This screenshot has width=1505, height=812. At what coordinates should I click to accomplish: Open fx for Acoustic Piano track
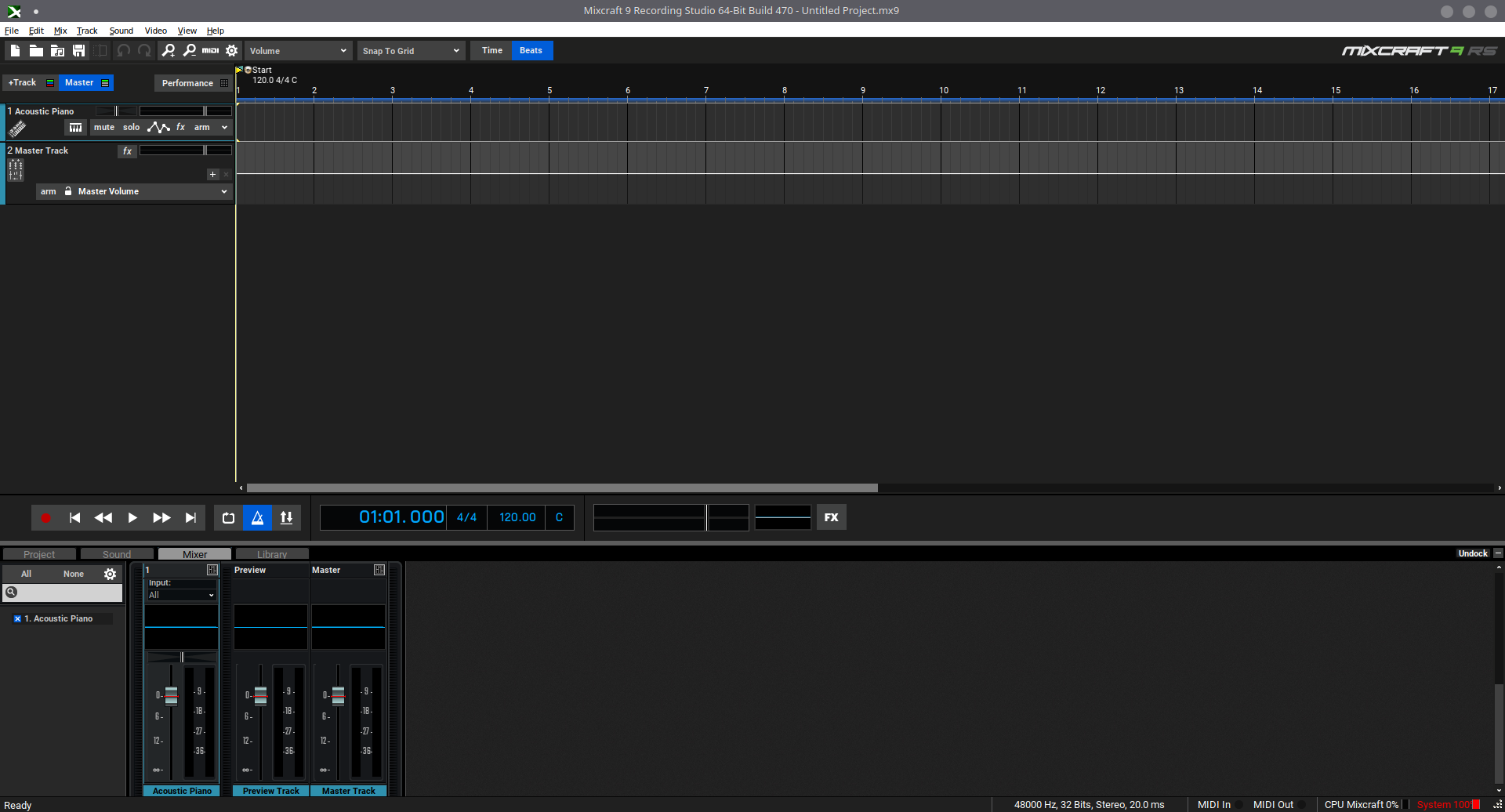point(180,127)
